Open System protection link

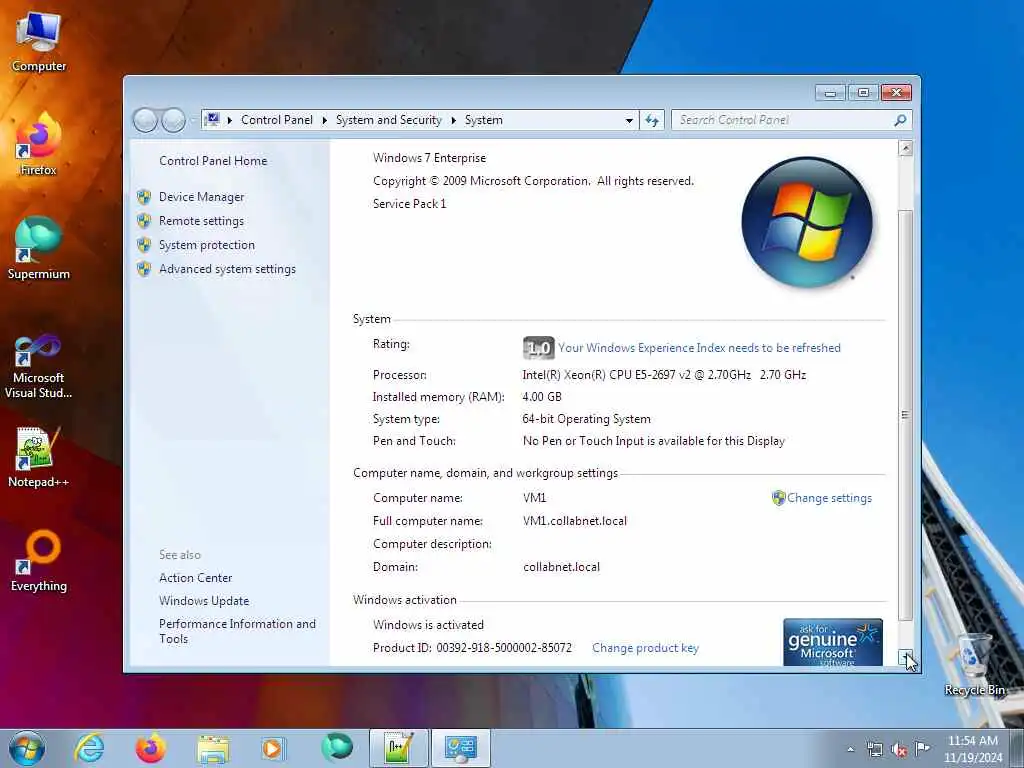point(206,245)
